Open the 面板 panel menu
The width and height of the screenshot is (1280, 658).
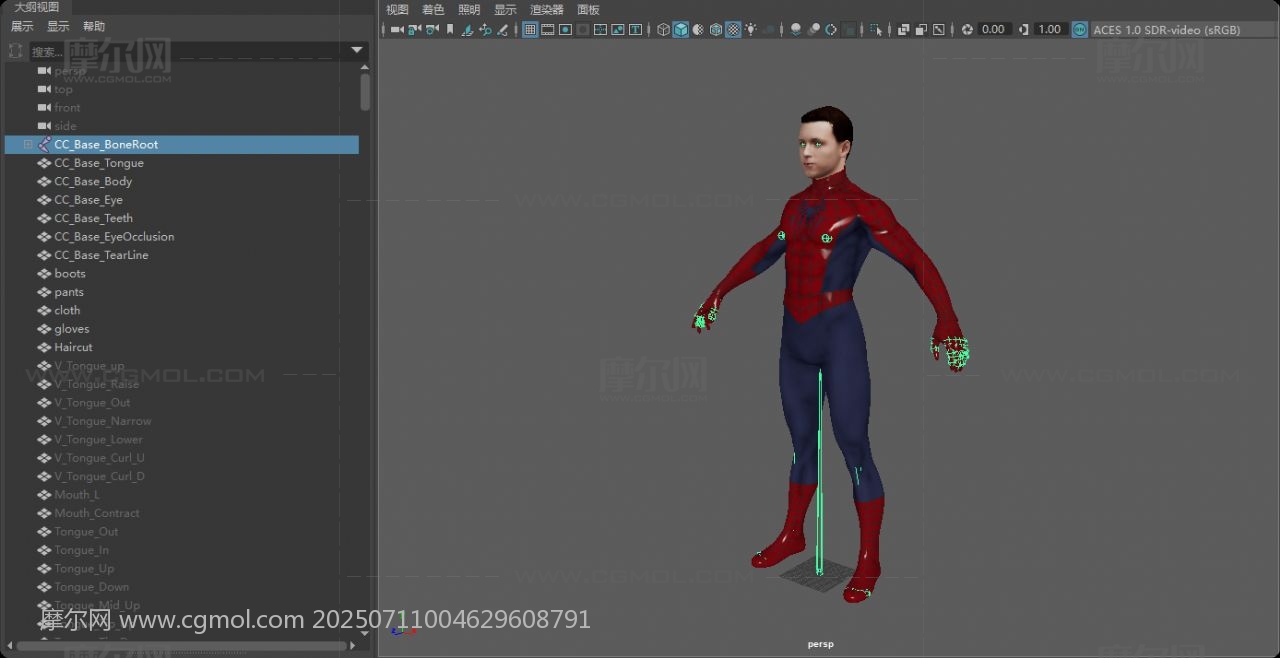(588, 10)
